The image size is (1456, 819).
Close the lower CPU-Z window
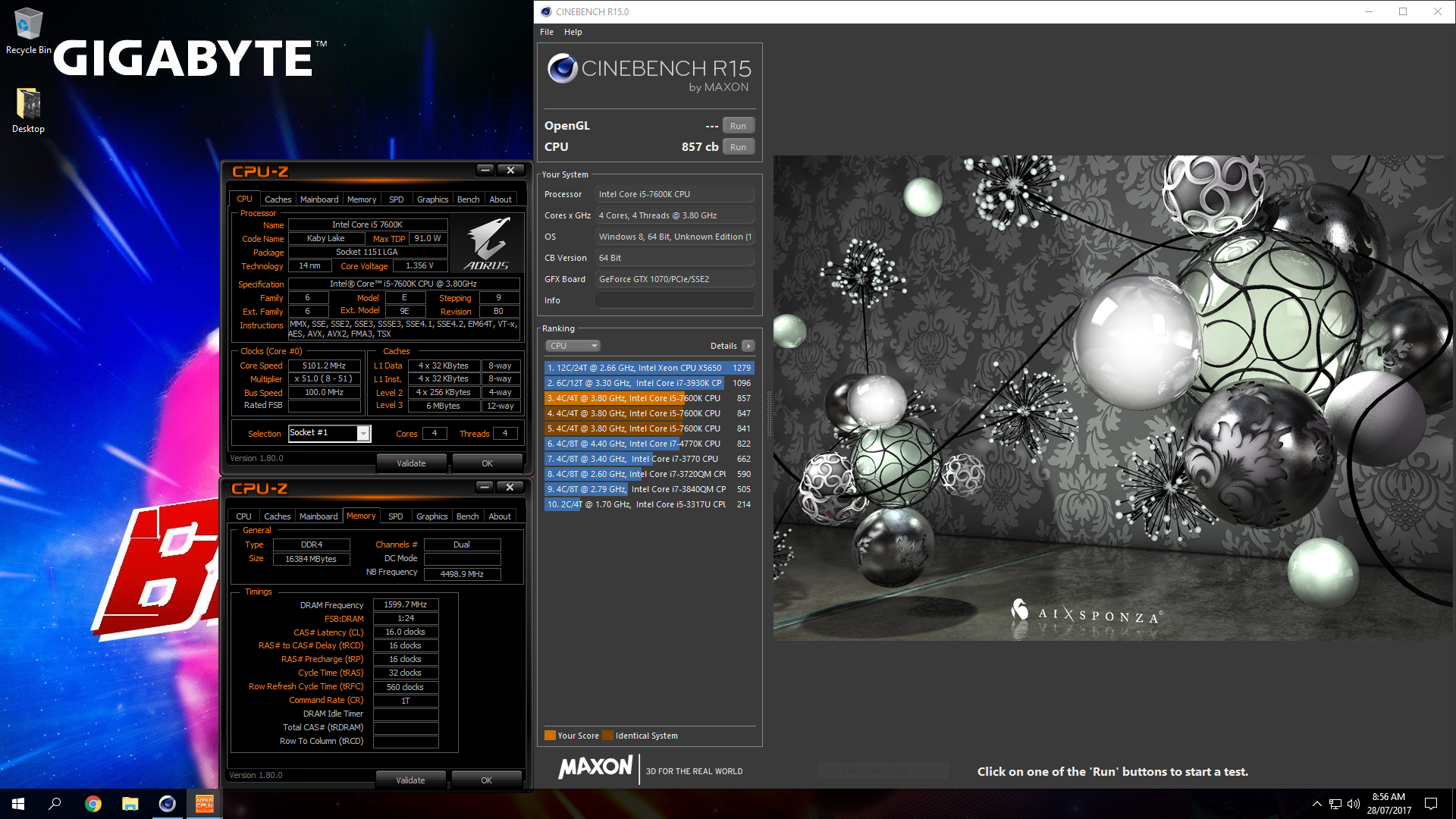510,487
